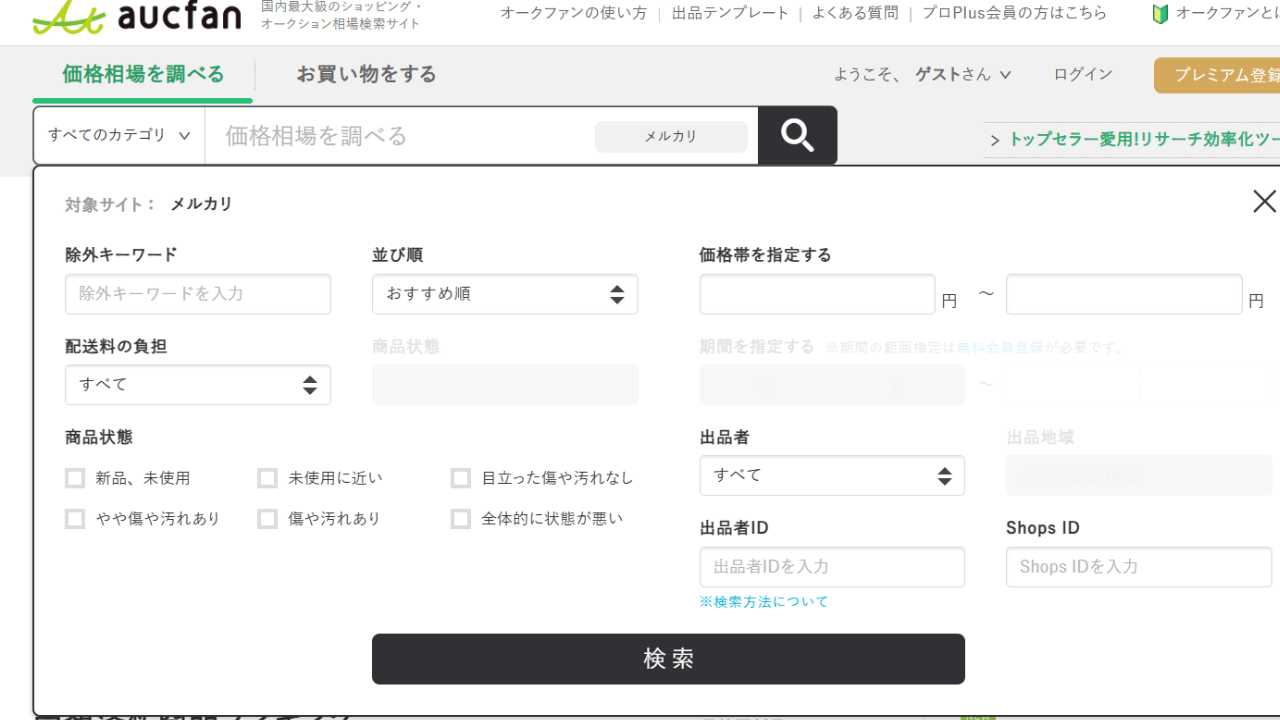The image size is (1280, 720).
Task: Enable the やや傷や汚れあり checkbox
Action: pos(75,519)
